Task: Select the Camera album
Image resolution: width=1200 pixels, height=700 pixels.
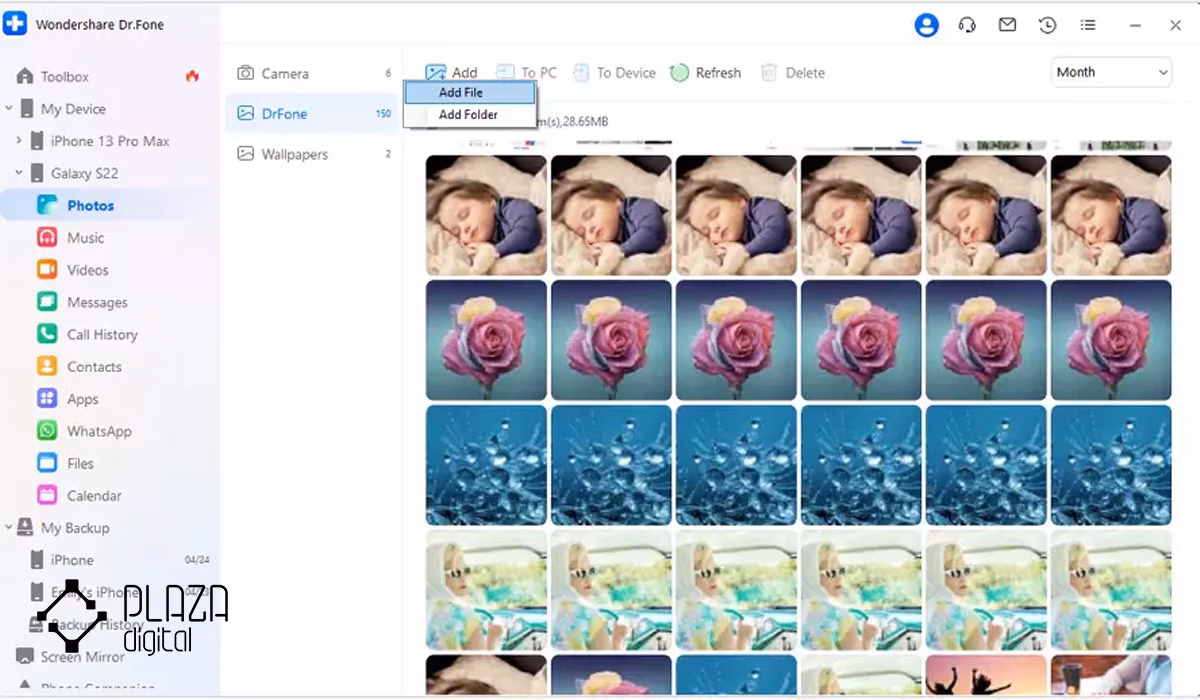Action: click(x=312, y=73)
